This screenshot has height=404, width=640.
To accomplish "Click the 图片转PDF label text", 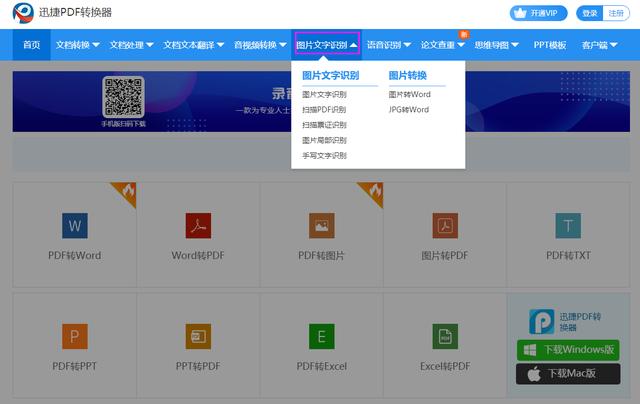I will 445,255.
